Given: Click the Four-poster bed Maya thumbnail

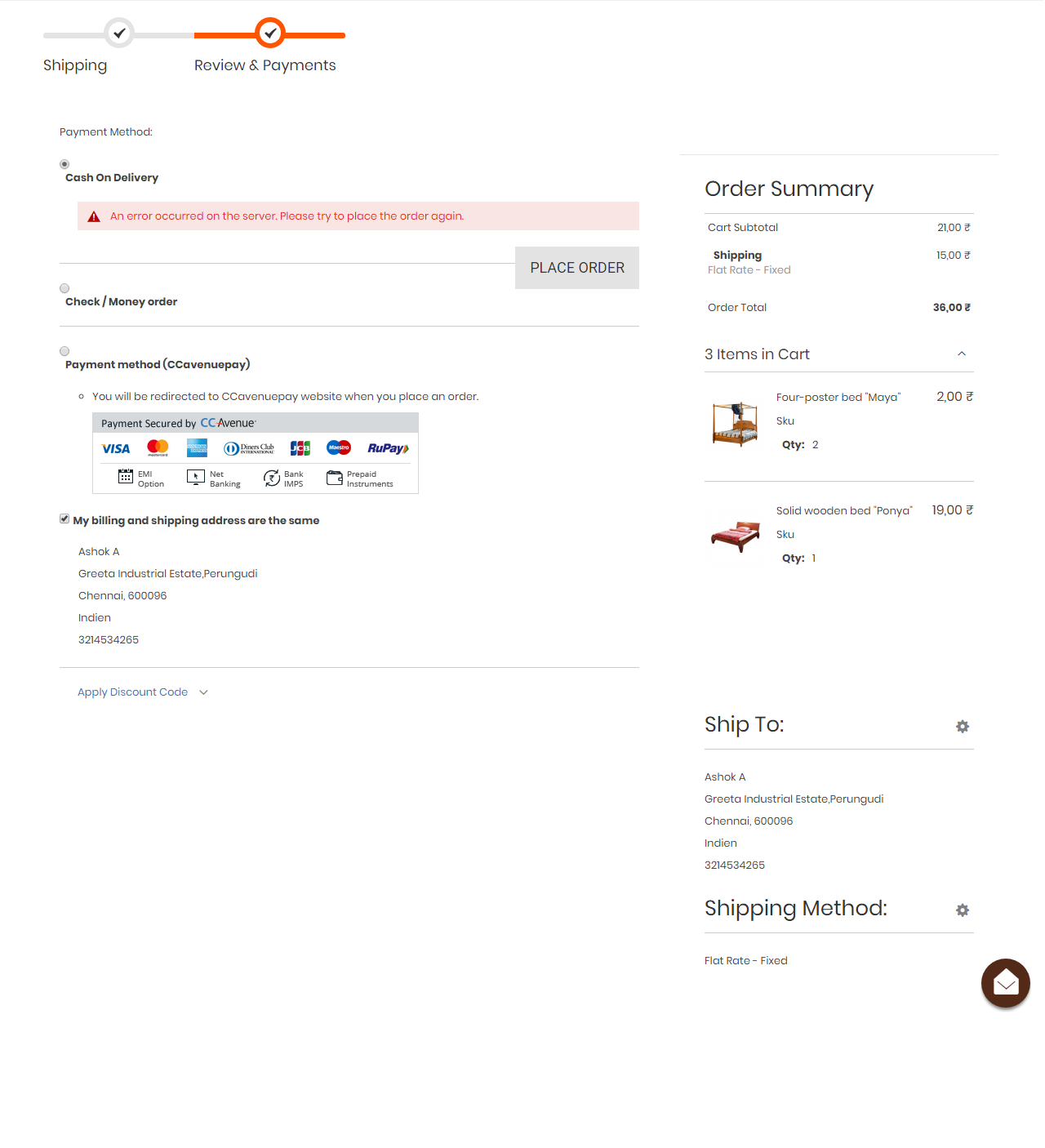Looking at the screenshot, I should point(734,423).
